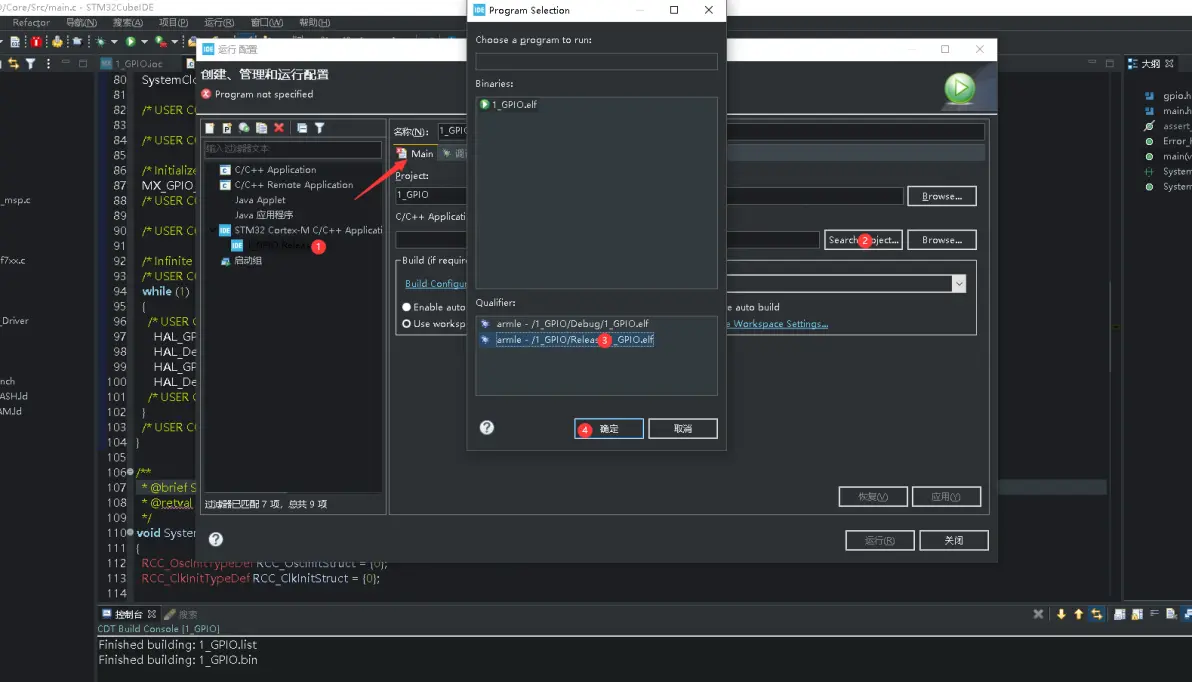Viewport: 1192px width, 682px height.
Task: Click the new launch configuration icon
Action: 210,128
